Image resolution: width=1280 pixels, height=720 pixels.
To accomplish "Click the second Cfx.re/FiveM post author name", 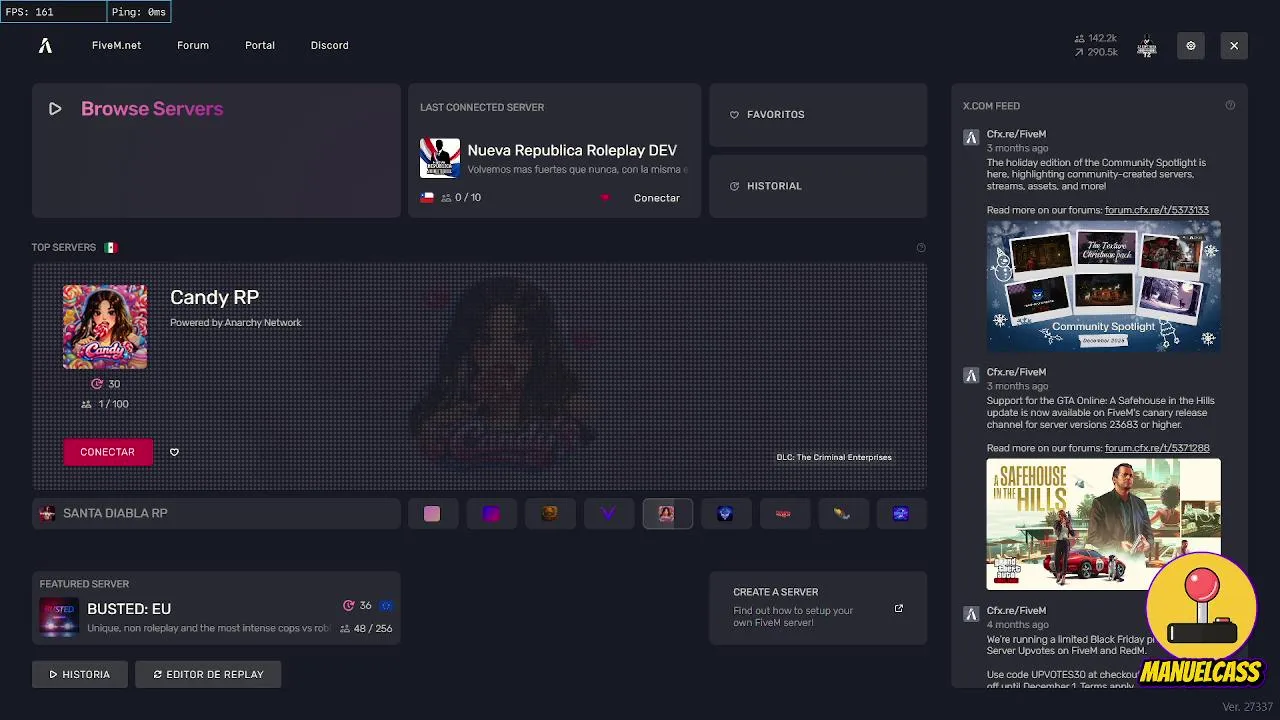I will (1016, 372).
